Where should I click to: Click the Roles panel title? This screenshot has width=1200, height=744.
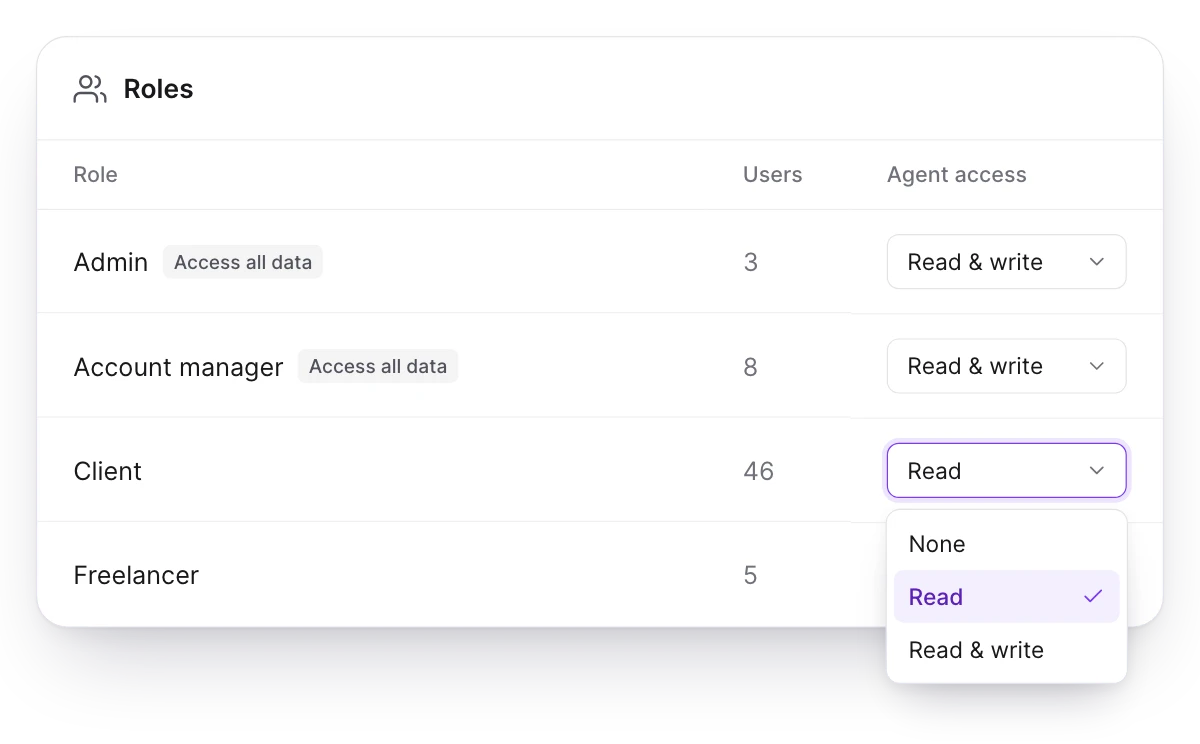(158, 89)
